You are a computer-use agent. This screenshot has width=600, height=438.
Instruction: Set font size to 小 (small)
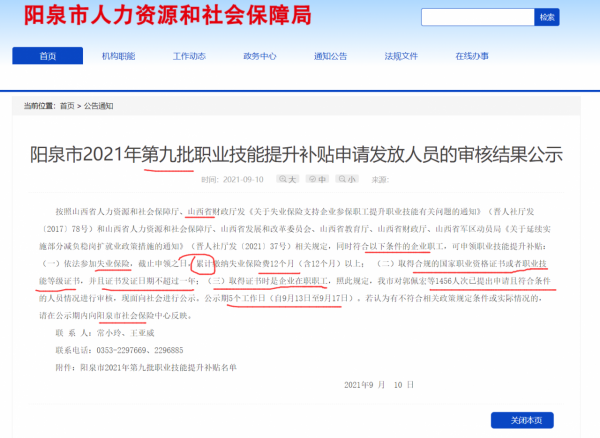pos(347,179)
